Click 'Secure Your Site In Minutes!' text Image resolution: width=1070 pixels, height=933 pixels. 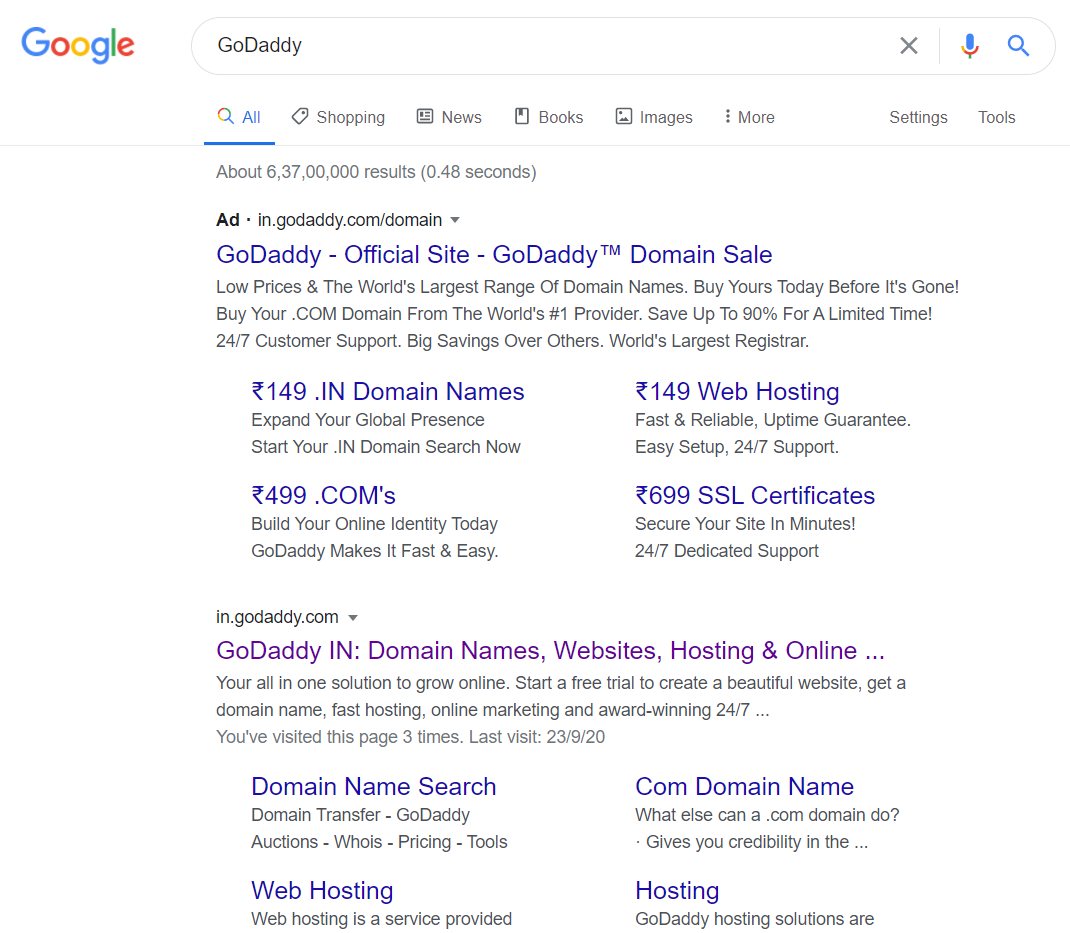(745, 524)
